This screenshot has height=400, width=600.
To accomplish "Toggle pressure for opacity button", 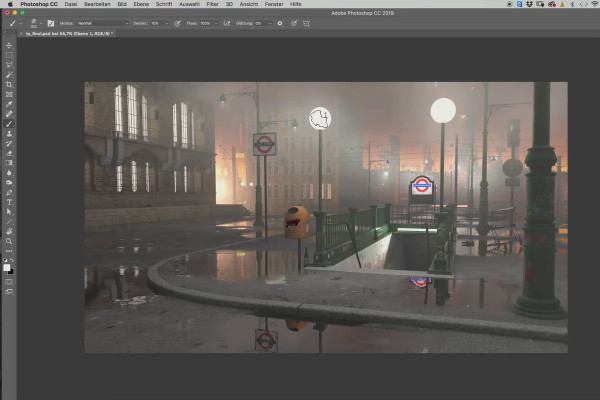I will [177, 23].
